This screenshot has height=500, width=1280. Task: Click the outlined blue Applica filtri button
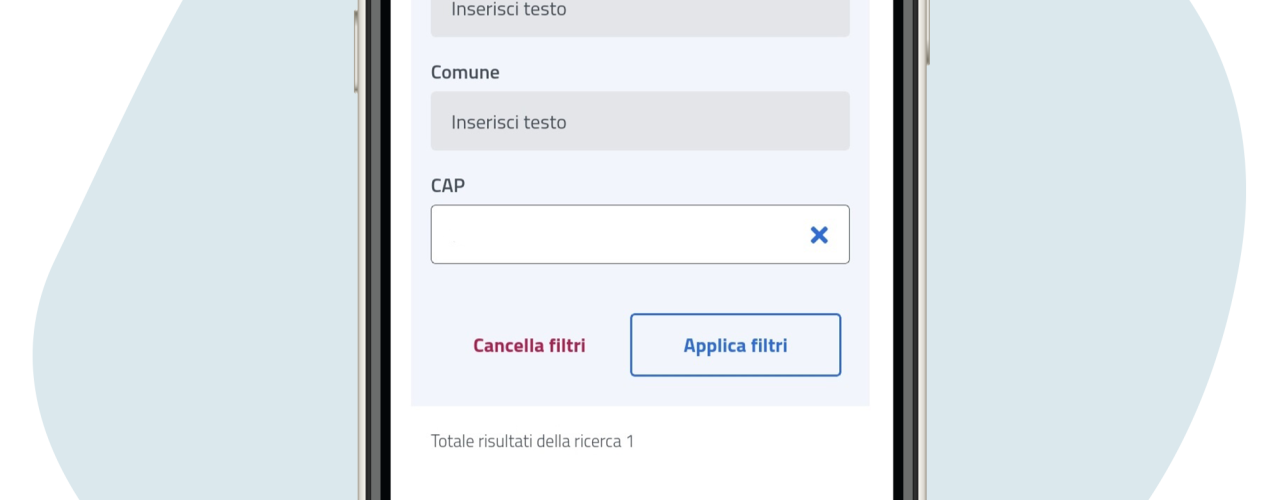735,345
